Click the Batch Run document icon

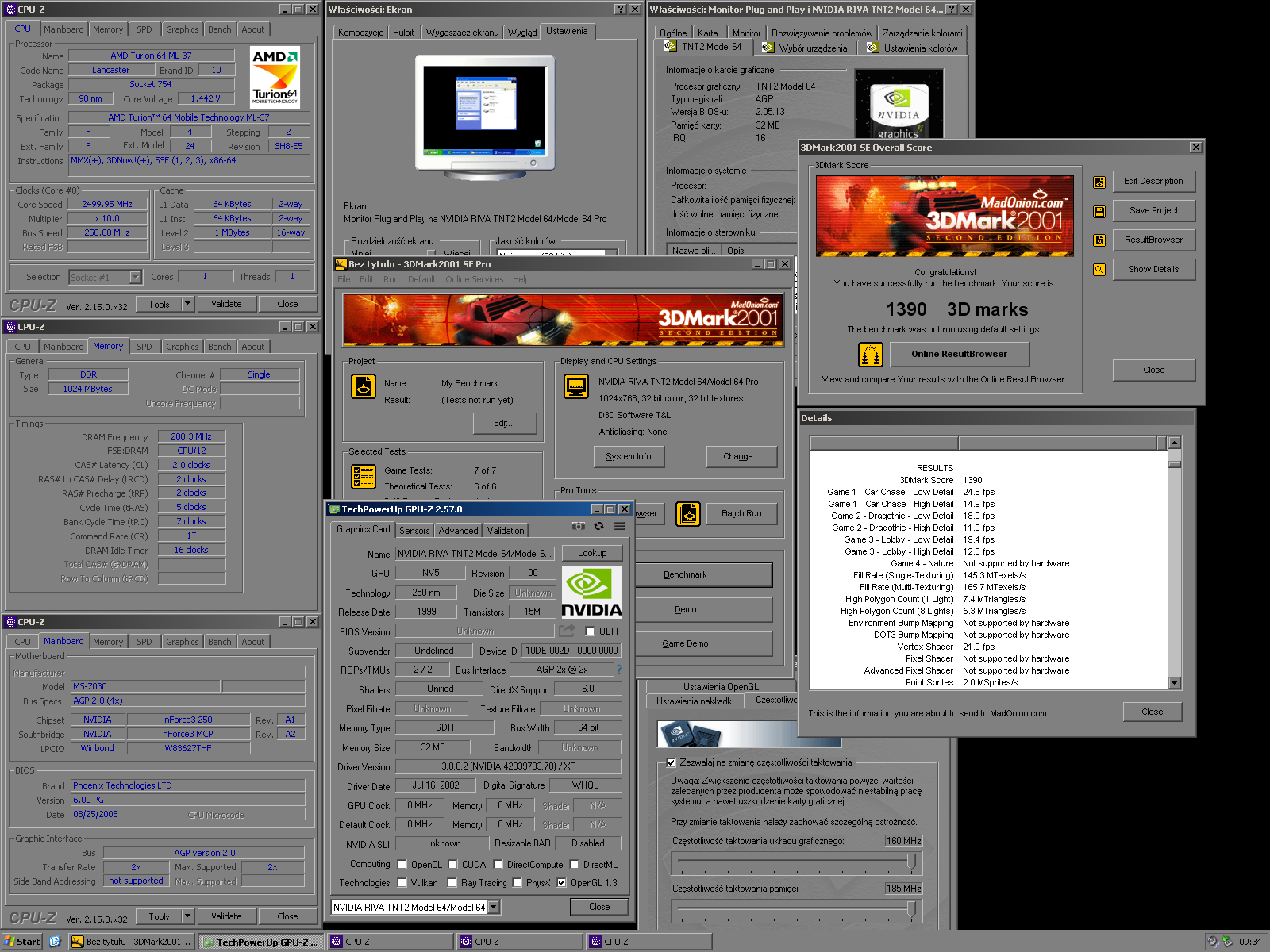click(x=688, y=514)
